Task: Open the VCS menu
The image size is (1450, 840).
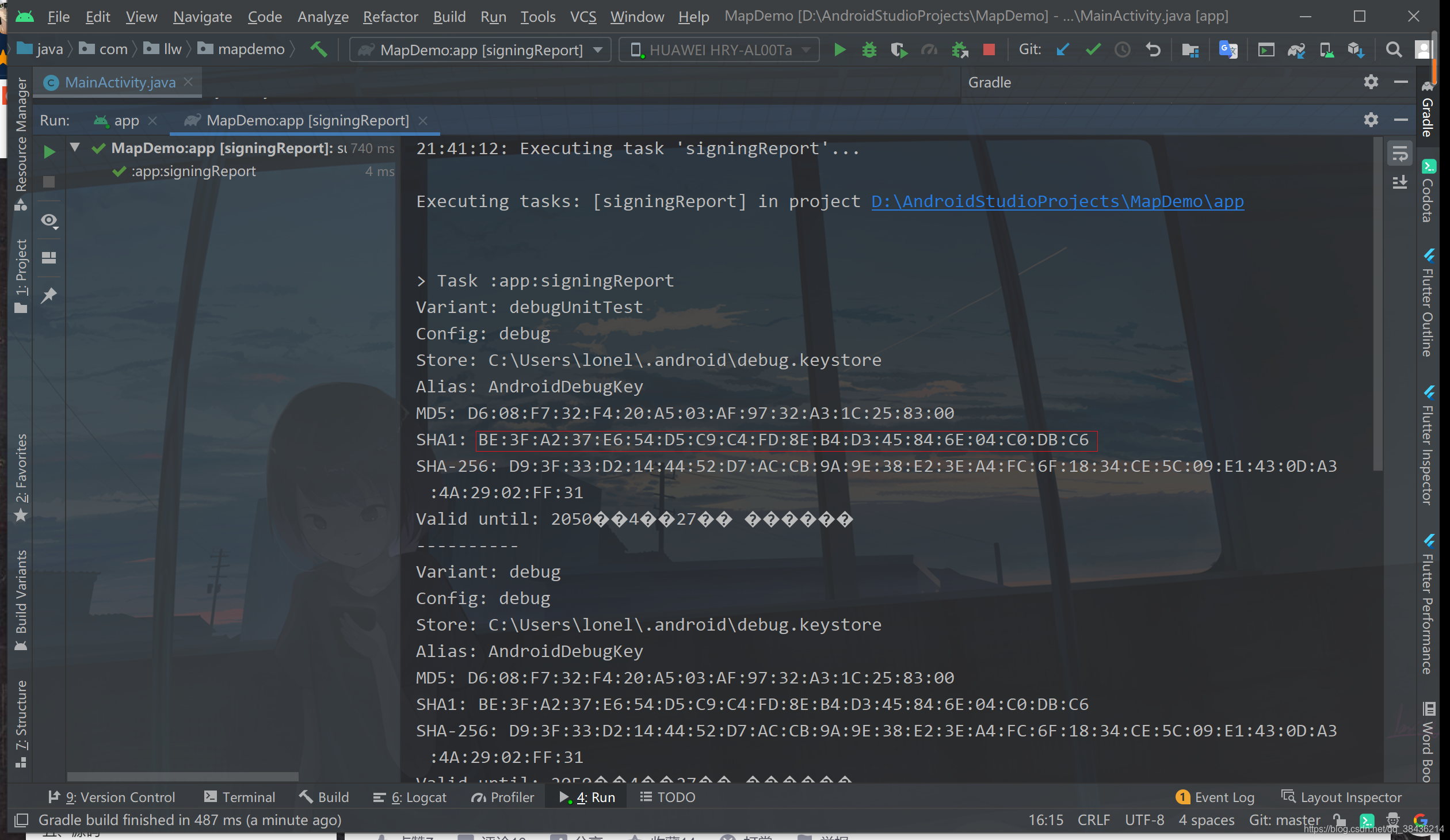Action: [583, 17]
